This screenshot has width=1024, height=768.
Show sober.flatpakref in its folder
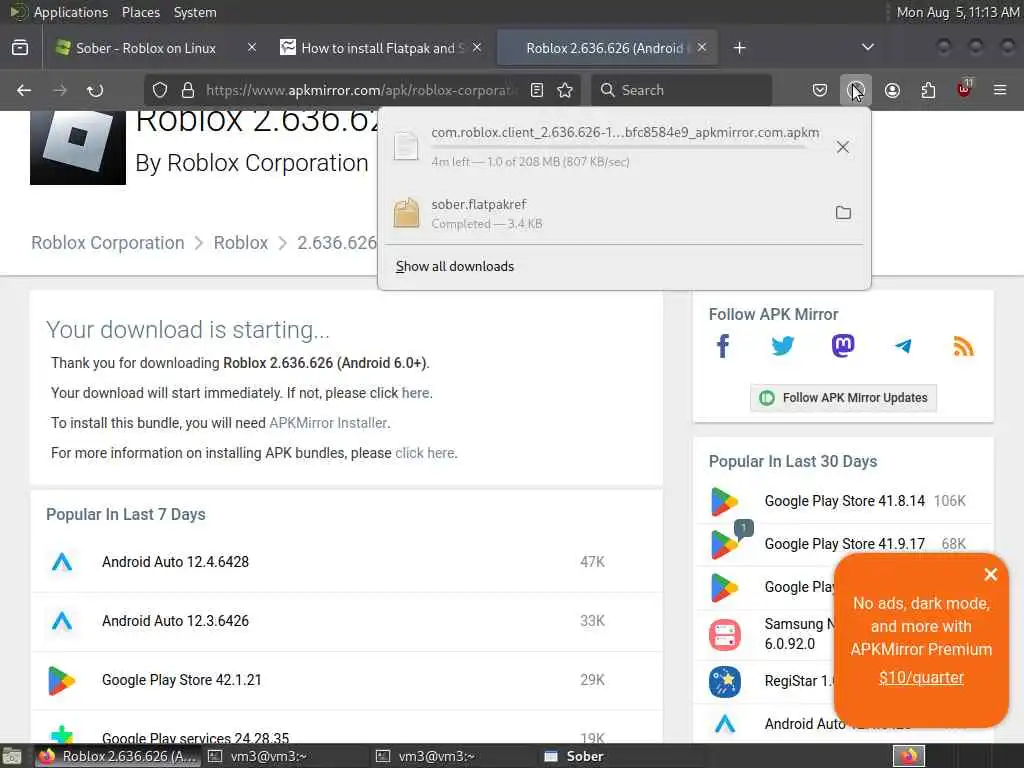click(x=843, y=213)
